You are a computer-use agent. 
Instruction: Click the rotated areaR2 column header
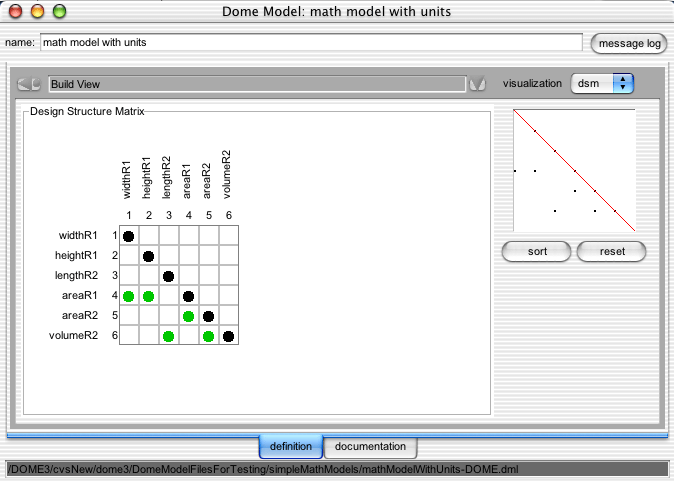coord(206,181)
